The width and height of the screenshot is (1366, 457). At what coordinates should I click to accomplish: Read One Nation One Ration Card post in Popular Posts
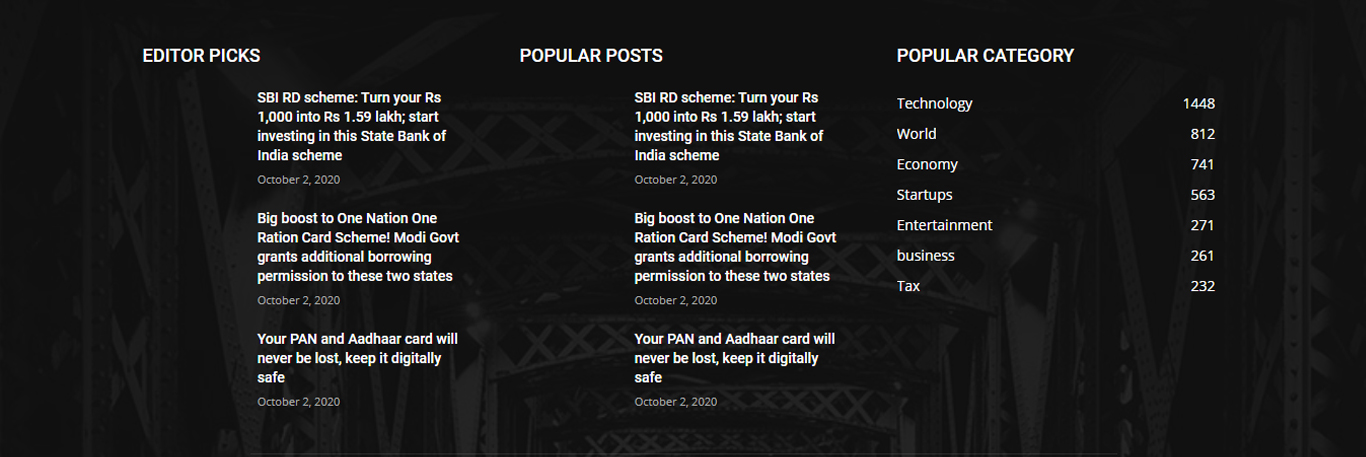[734, 247]
